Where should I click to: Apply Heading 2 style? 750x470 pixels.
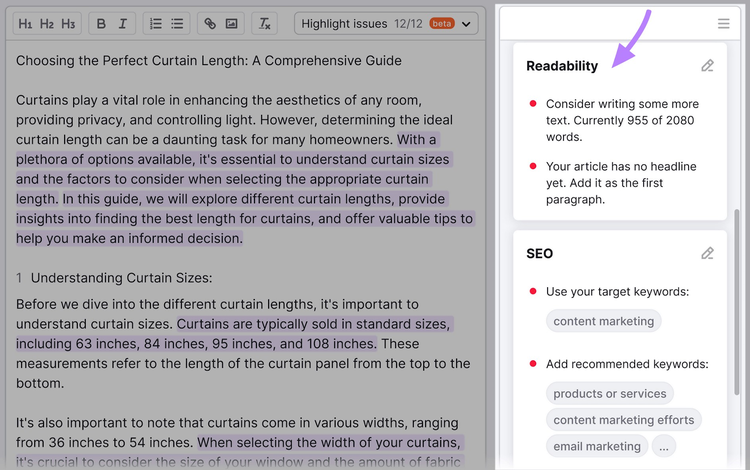(46, 23)
